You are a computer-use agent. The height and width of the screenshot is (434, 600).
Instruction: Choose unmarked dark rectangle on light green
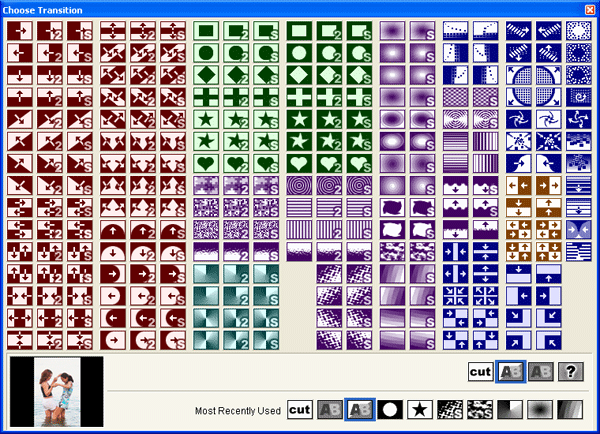coord(206,31)
